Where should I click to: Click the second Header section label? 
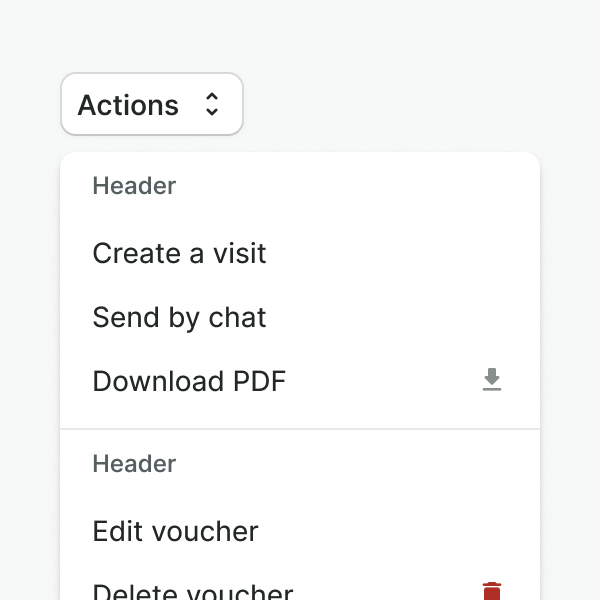pos(134,464)
